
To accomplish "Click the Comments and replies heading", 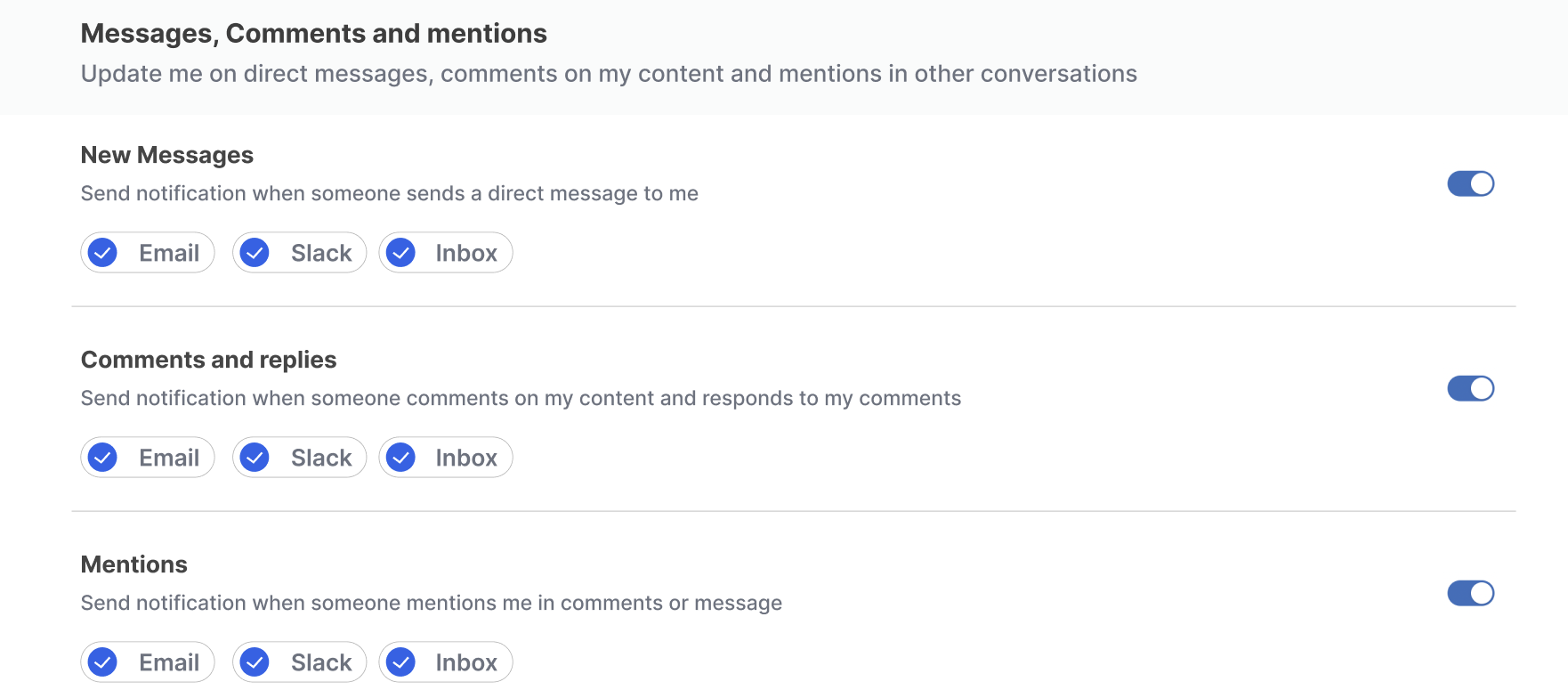I will pos(208,360).
